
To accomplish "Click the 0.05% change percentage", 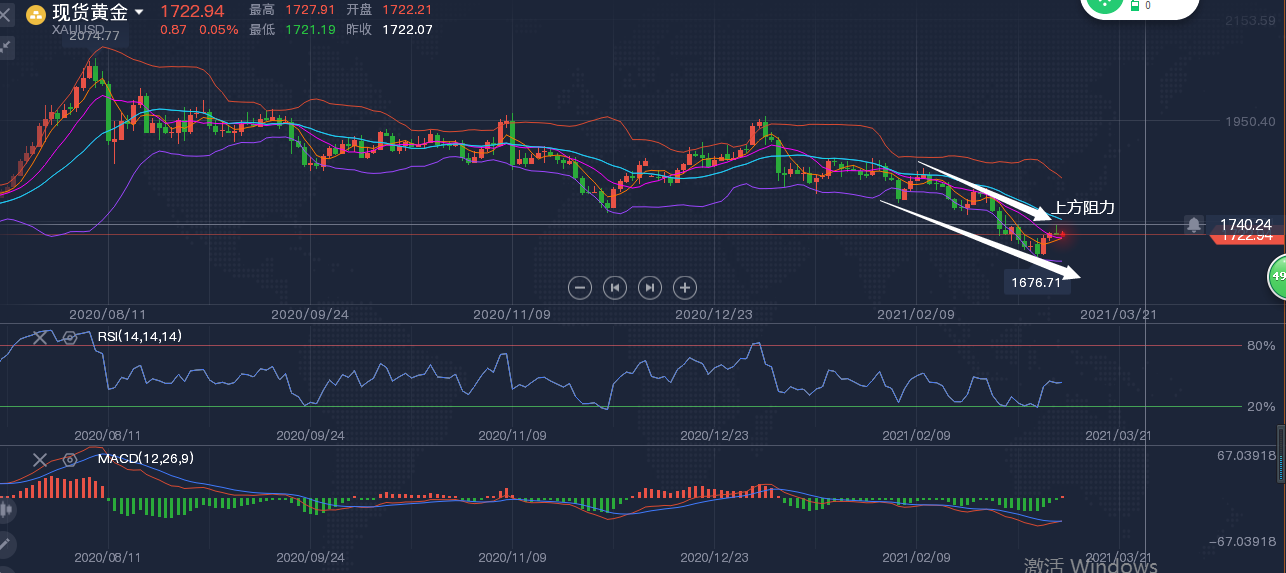I will [x=219, y=30].
